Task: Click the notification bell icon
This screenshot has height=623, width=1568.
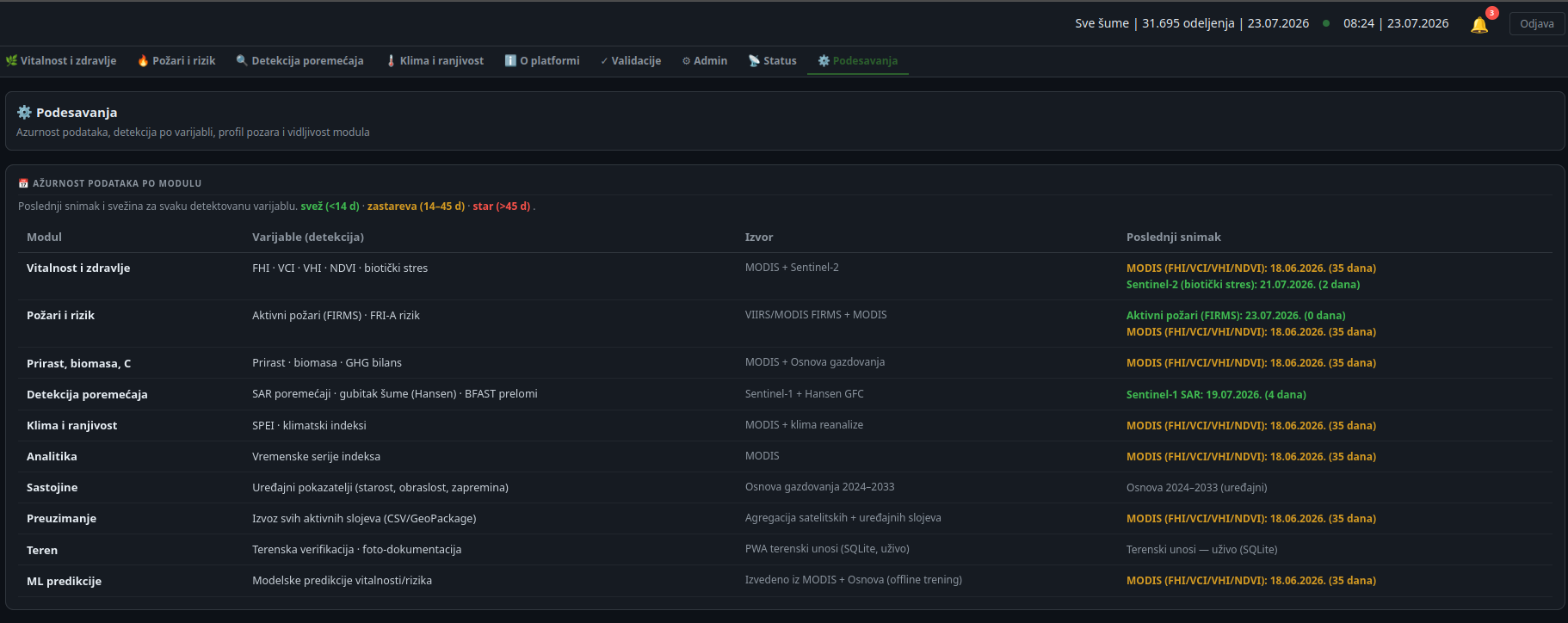Action: click(x=1479, y=25)
